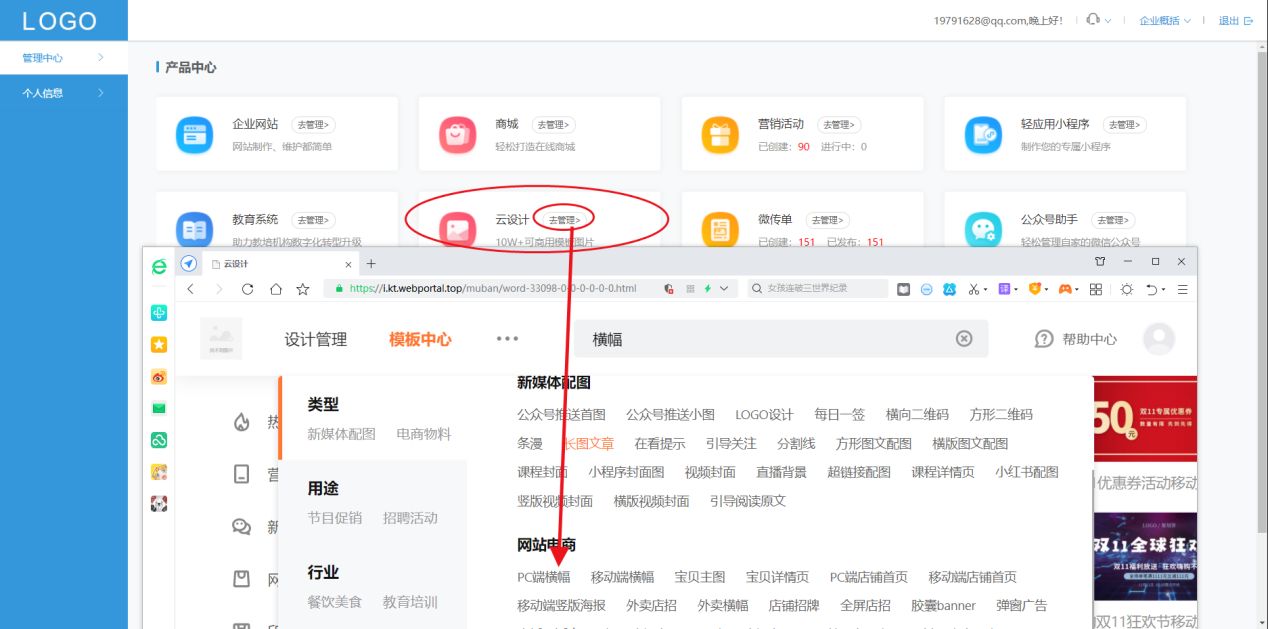Select 直播背景 template type

(781, 472)
